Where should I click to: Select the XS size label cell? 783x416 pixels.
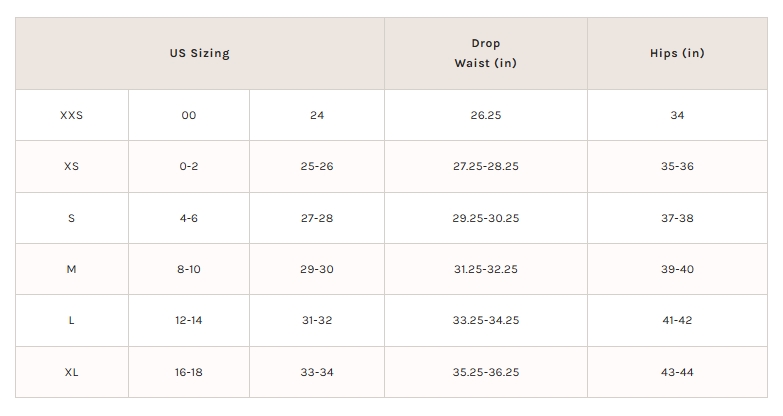pyautogui.click(x=71, y=166)
